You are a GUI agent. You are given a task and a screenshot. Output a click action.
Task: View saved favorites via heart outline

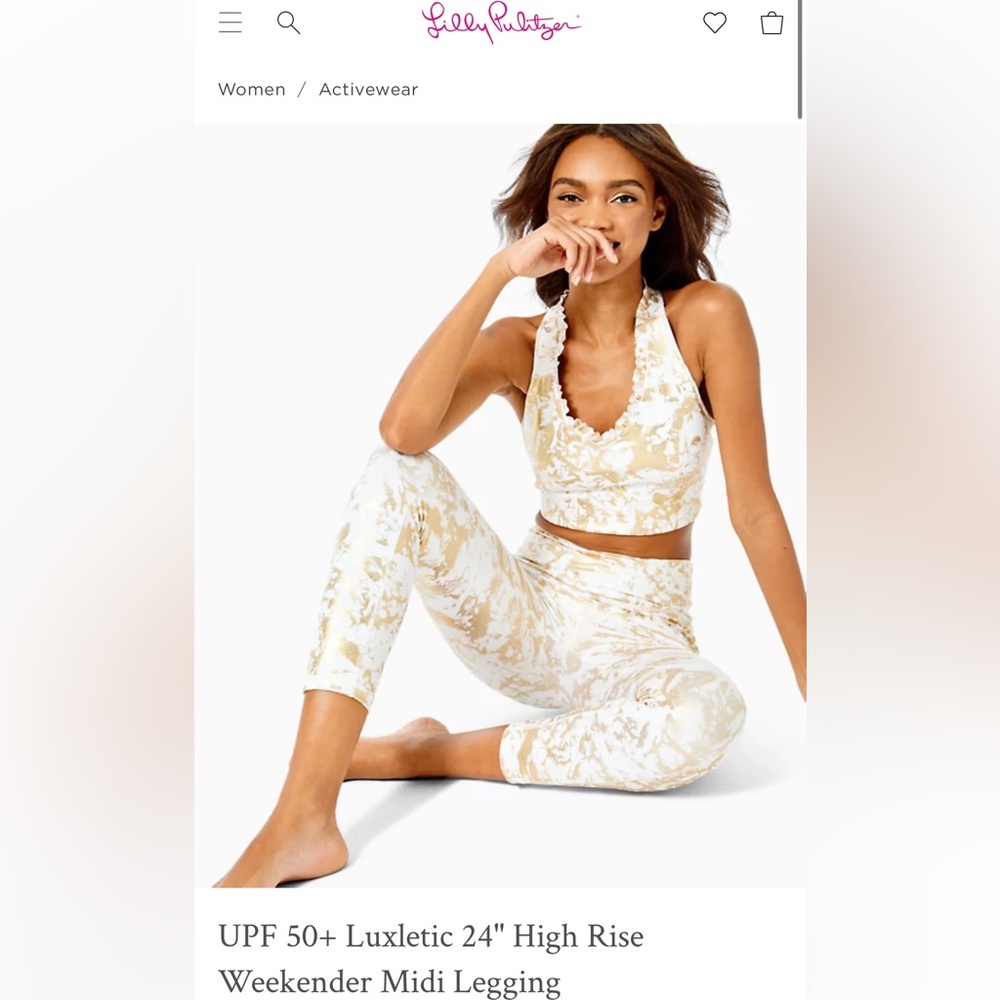pyautogui.click(x=714, y=23)
